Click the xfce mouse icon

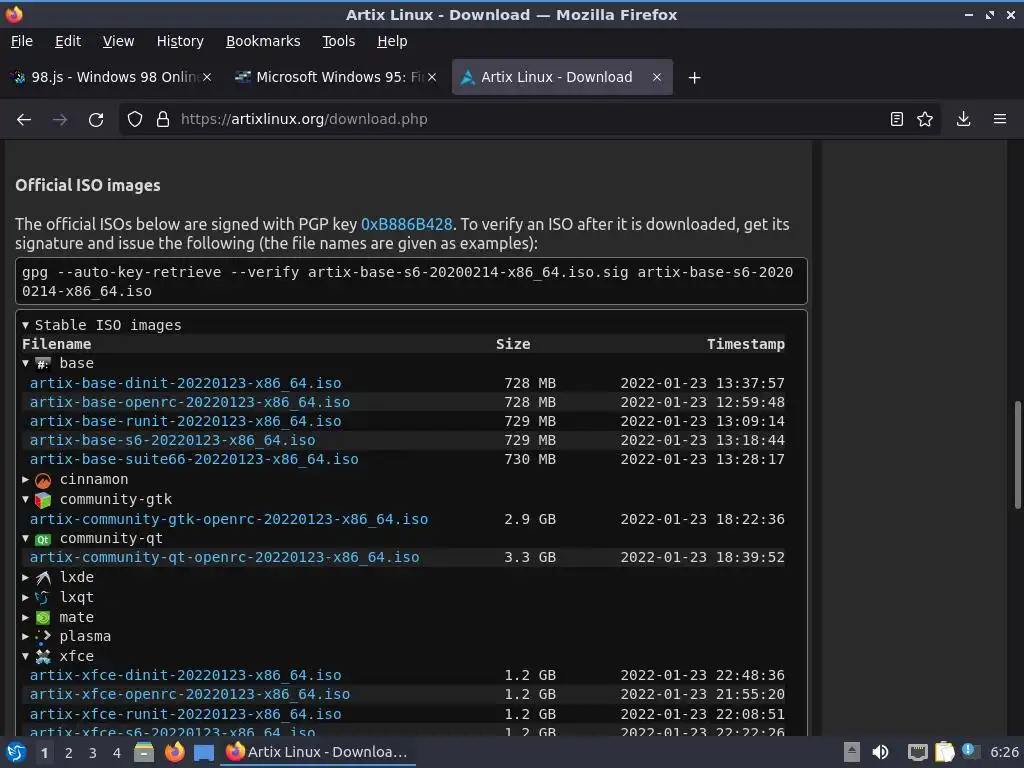coord(43,657)
